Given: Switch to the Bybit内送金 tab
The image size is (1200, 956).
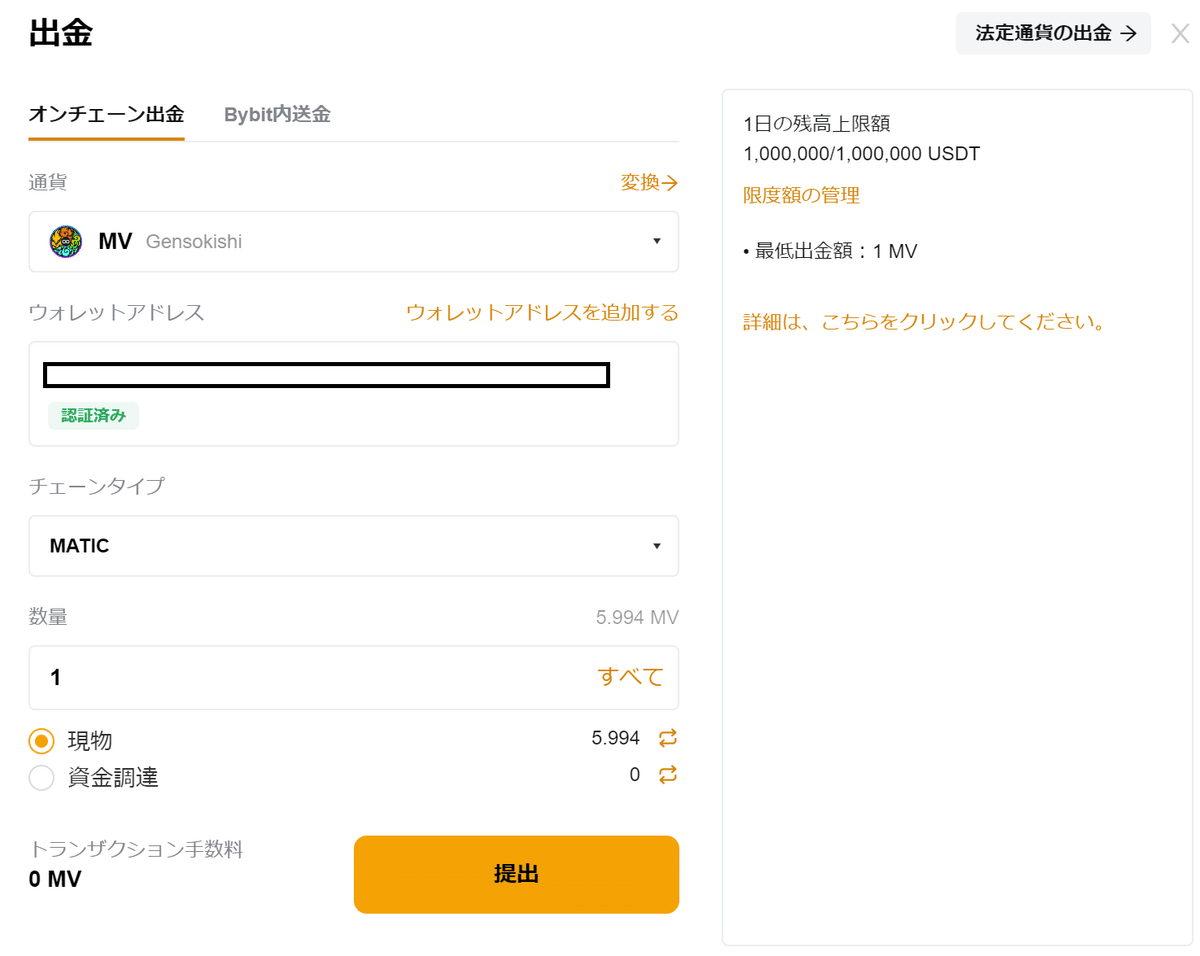Looking at the screenshot, I should (277, 114).
